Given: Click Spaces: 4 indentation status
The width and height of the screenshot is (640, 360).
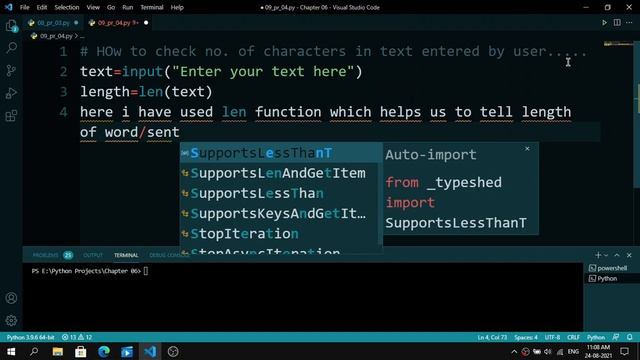Looking at the screenshot, I should tap(526, 337).
